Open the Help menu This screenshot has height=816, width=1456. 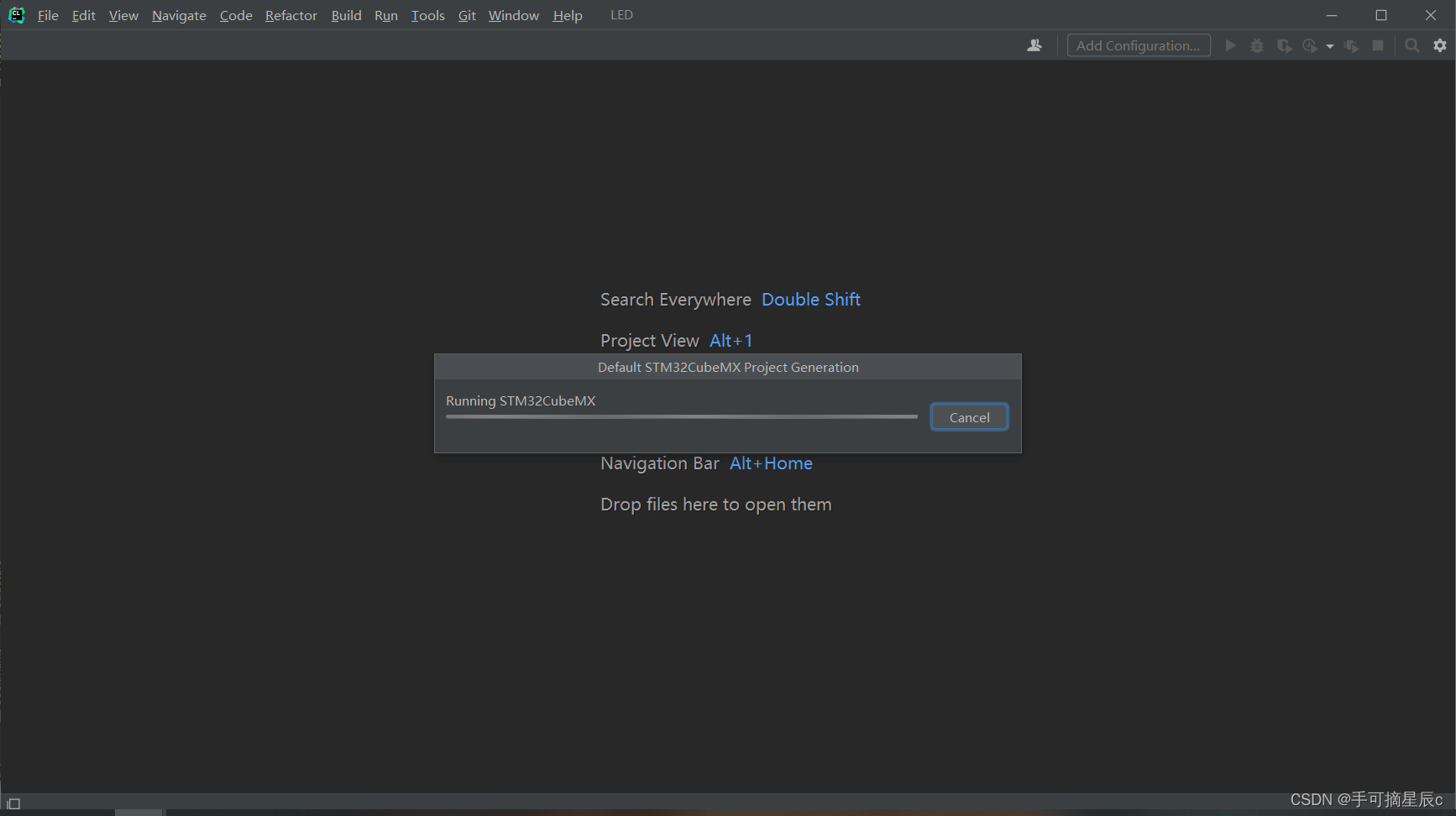[568, 15]
